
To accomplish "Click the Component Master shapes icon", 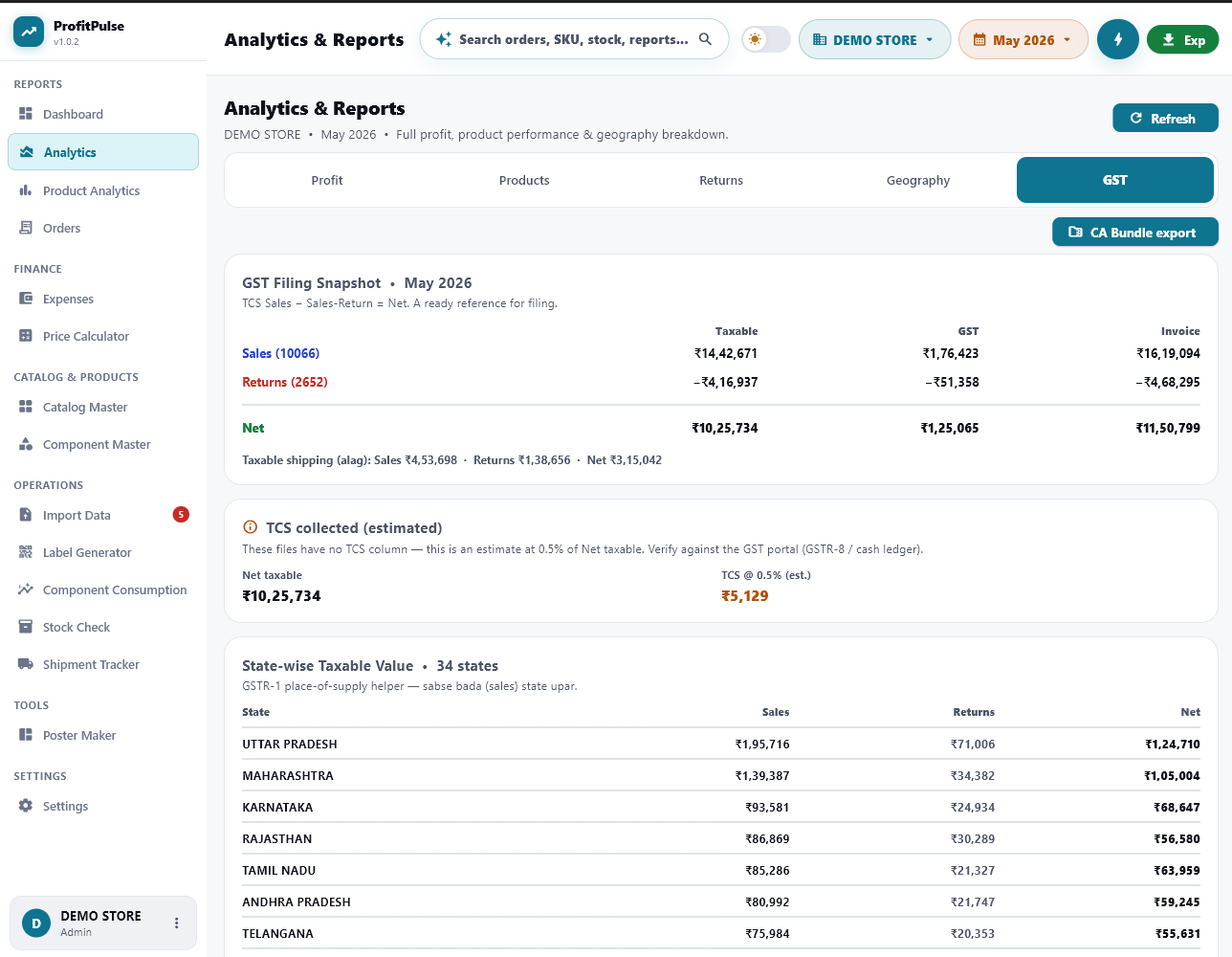I will click(26, 444).
